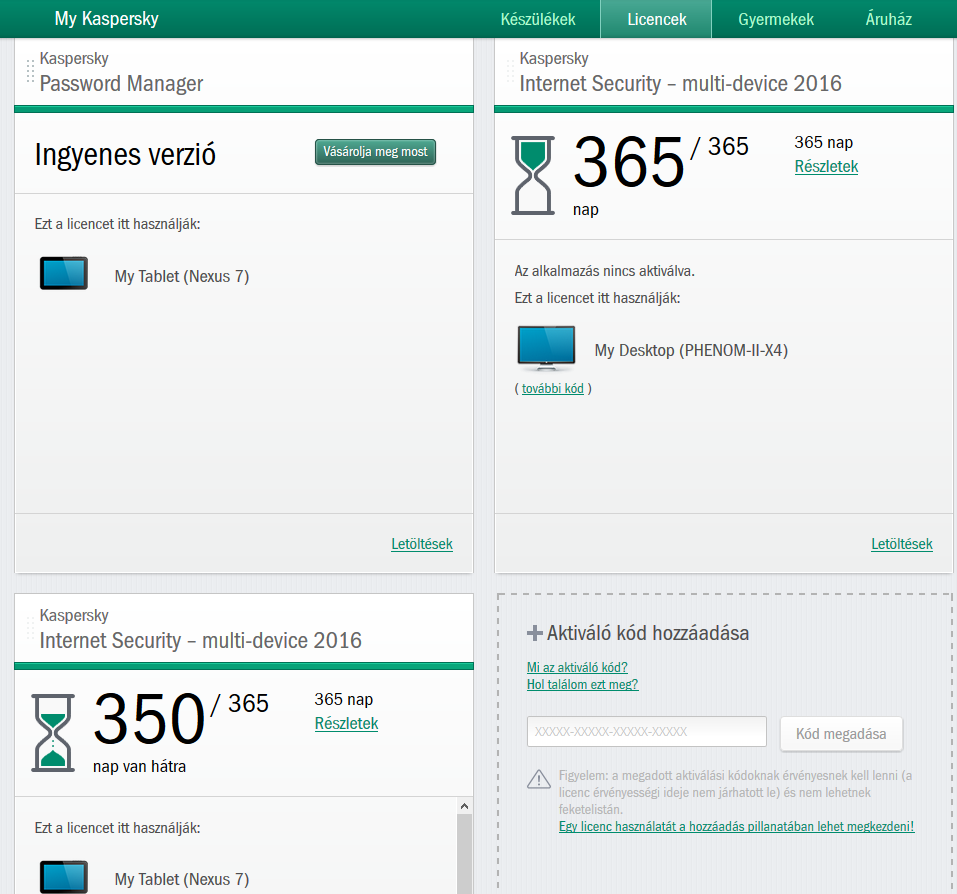Click the warning triangle icon near Figyelem
Viewport: 957px width, 894px height.
click(x=538, y=779)
